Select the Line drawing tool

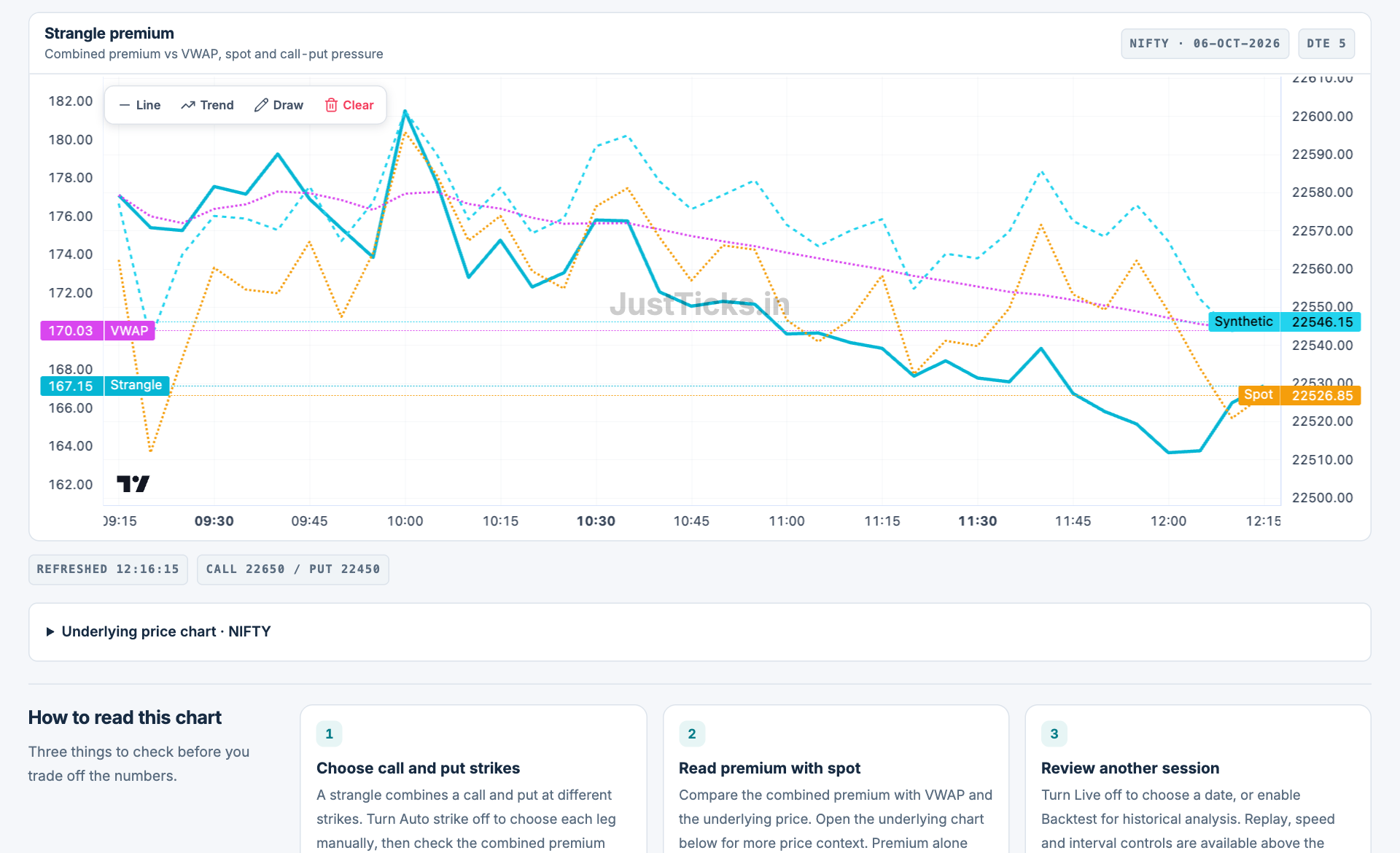click(139, 105)
